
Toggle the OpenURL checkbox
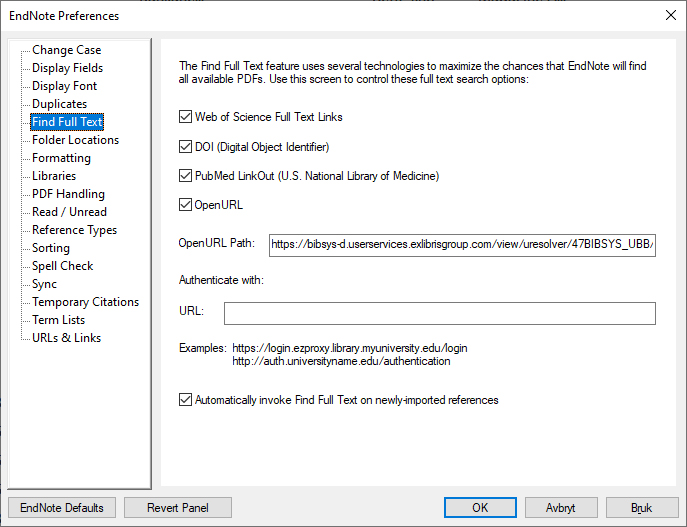pyautogui.click(x=185, y=205)
